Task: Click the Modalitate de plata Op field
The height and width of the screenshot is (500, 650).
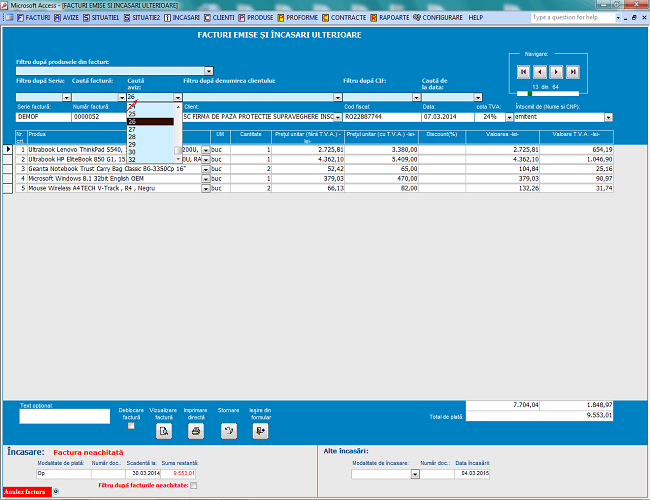Action: pyautogui.click(x=64, y=473)
